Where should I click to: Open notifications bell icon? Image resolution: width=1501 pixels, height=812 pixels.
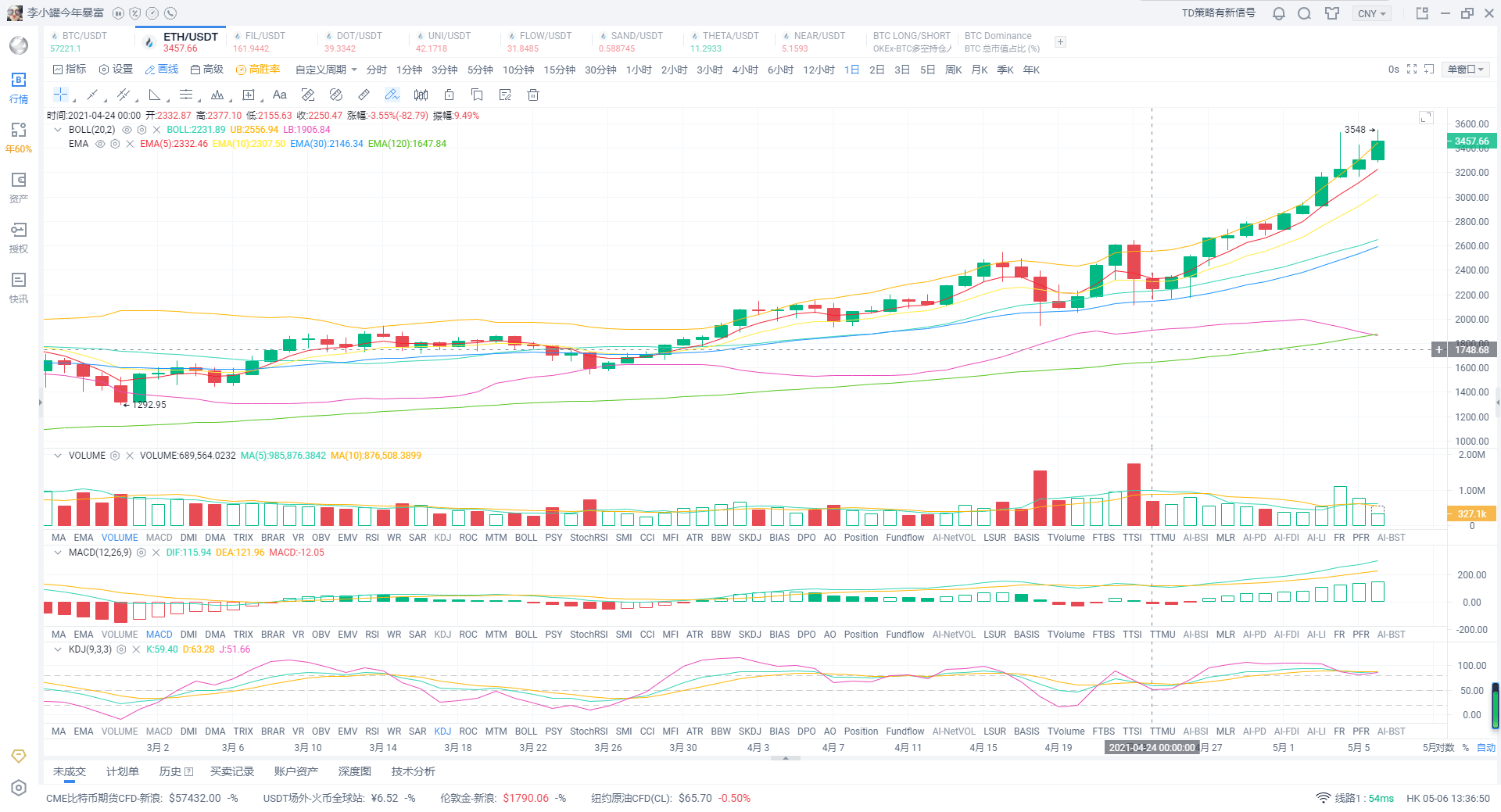pyautogui.click(x=1279, y=13)
